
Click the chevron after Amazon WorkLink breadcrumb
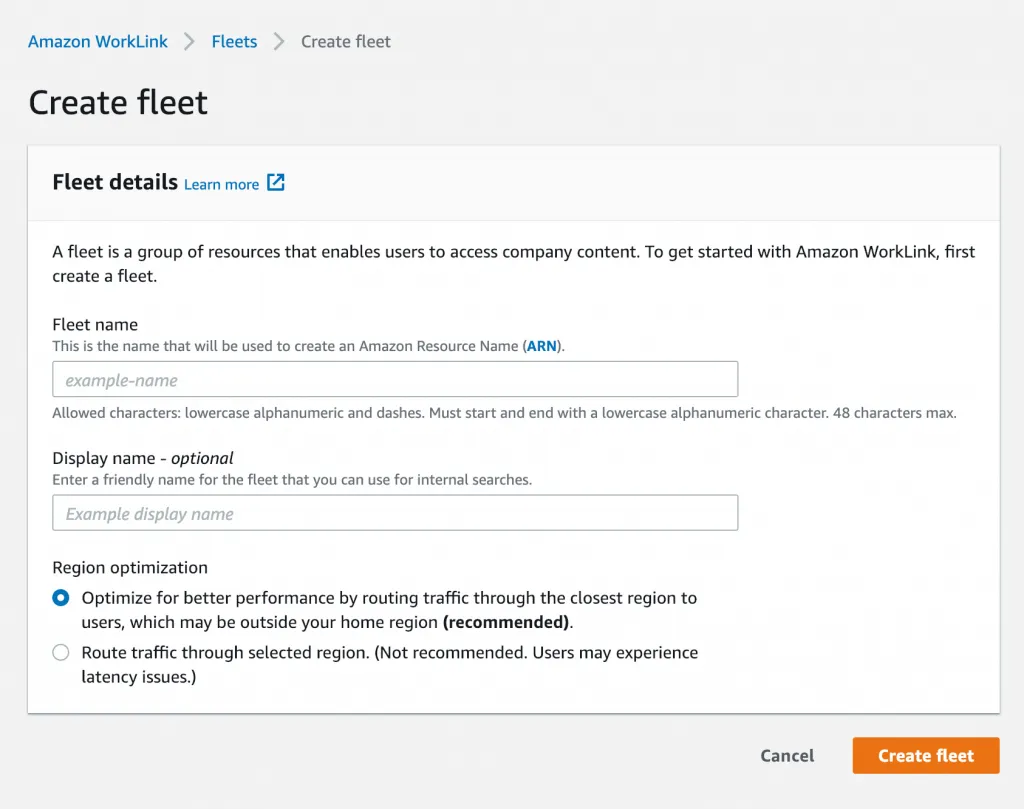pos(189,41)
